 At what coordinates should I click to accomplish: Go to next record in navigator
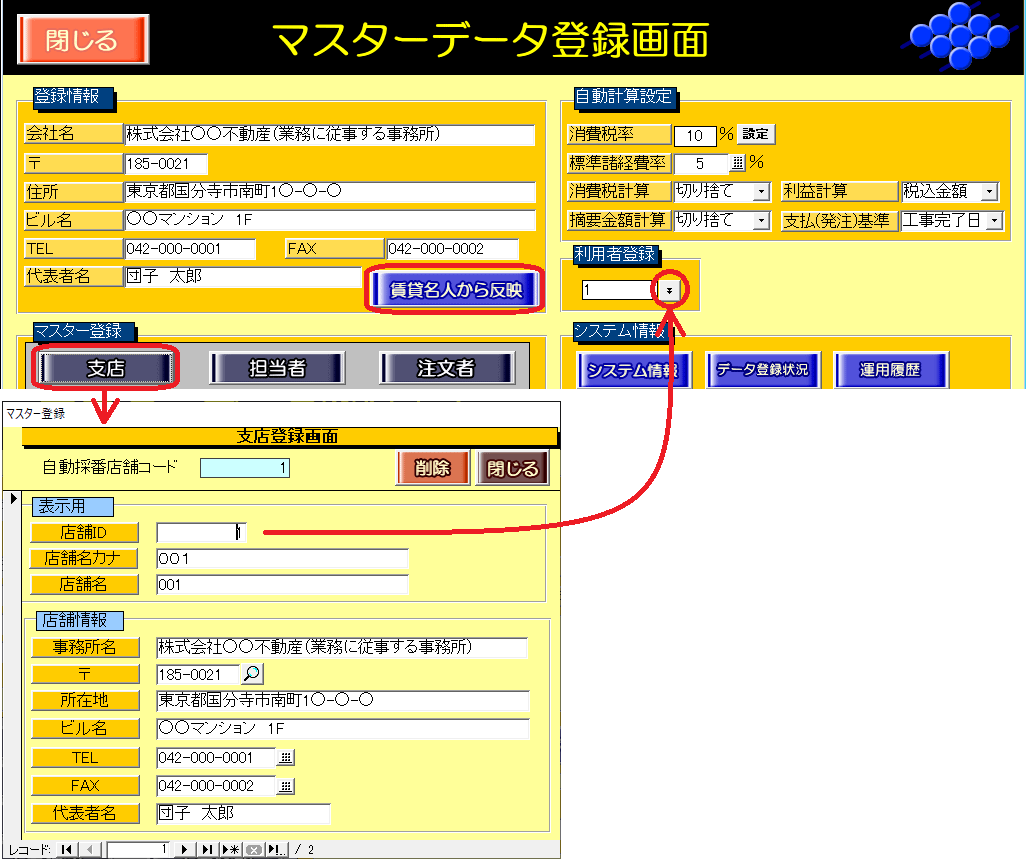[x=184, y=849]
